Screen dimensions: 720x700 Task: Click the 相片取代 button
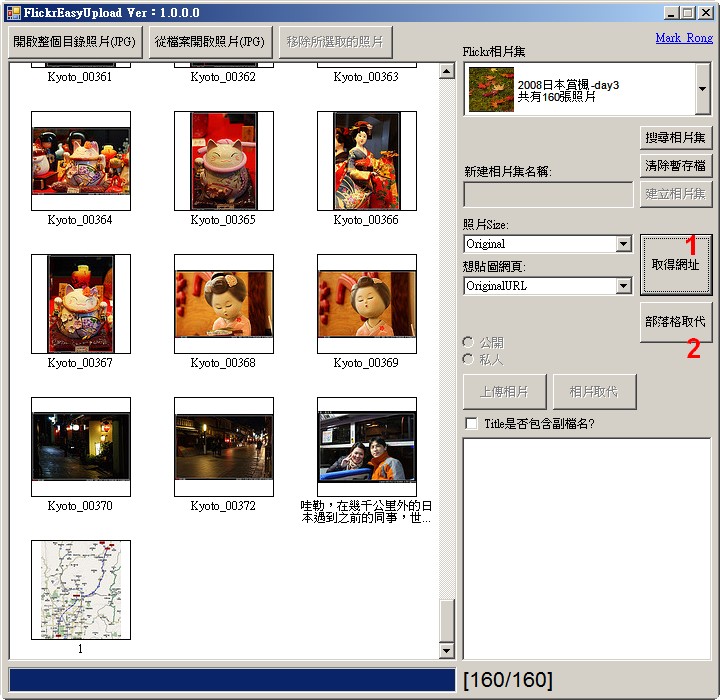tap(594, 392)
